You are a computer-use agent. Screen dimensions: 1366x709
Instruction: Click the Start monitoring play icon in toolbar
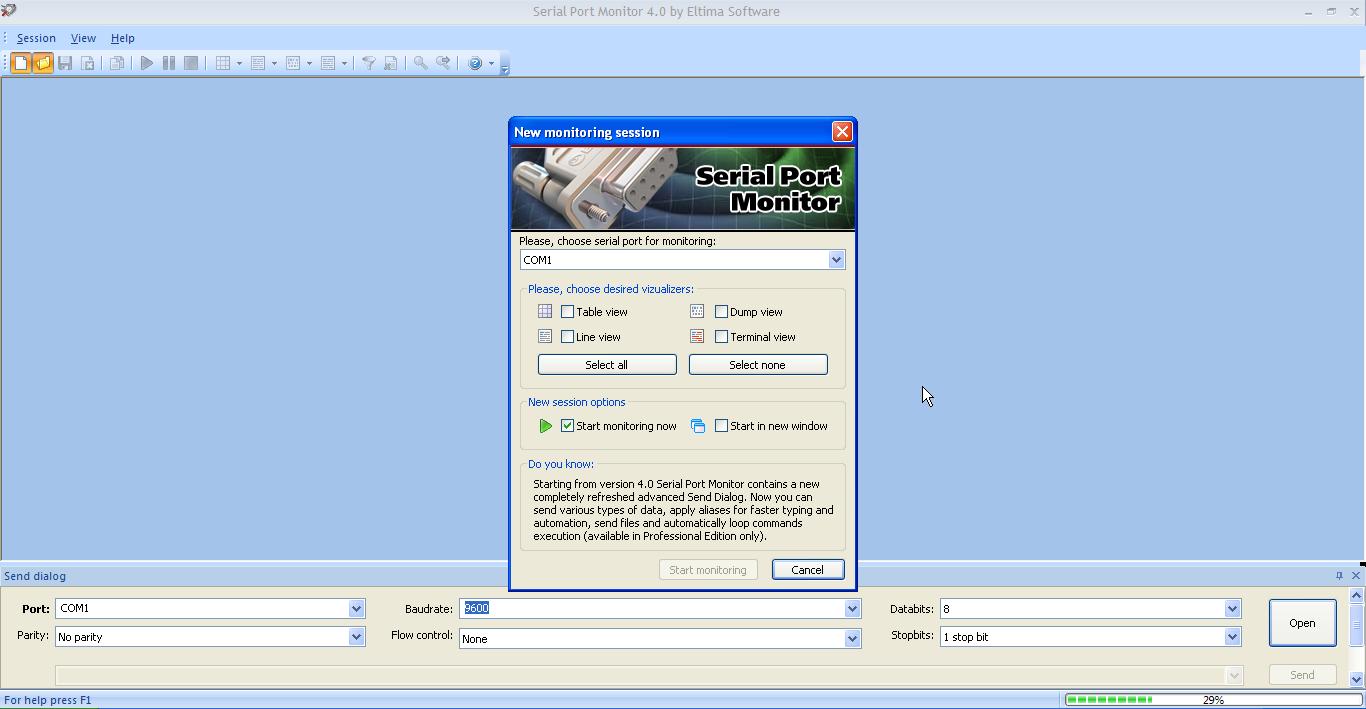click(x=147, y=63)
